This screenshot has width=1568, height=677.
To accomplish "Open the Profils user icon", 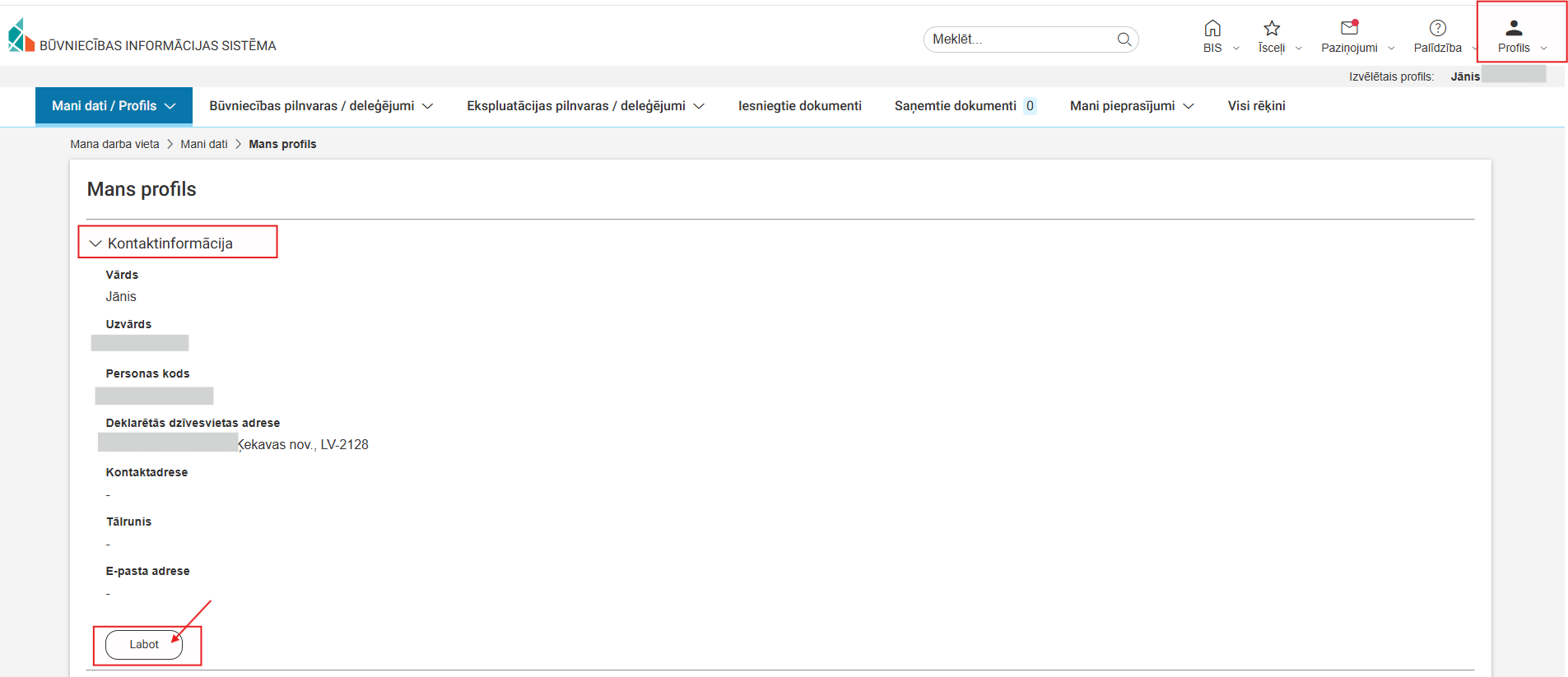I will tap(1514, 29).
